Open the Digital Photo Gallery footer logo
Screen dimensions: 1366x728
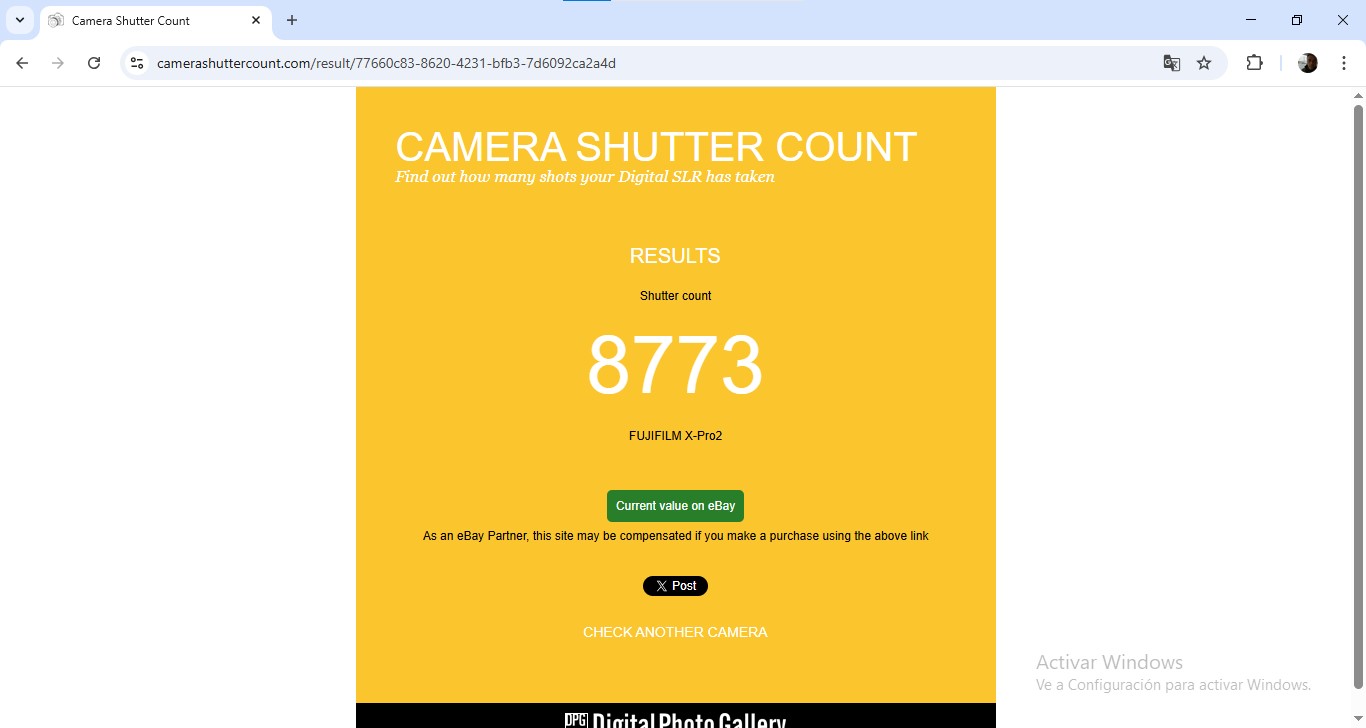tap(675, 720)
